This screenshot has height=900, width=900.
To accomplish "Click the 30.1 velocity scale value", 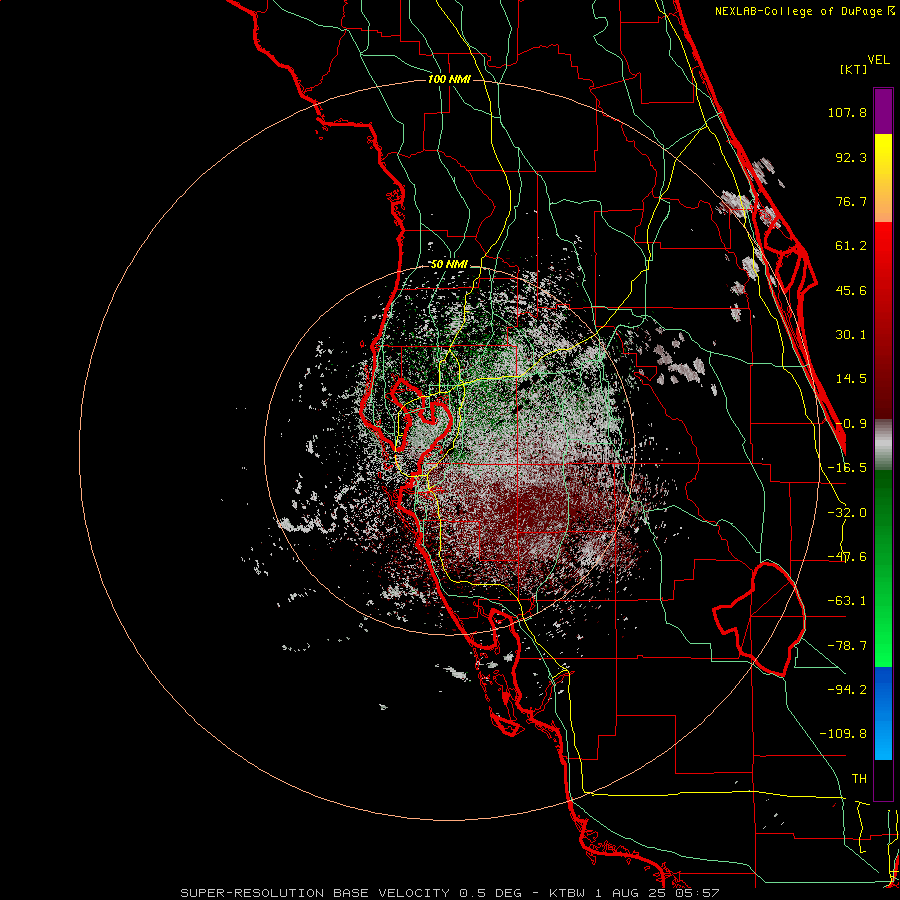I will (851, 335).
